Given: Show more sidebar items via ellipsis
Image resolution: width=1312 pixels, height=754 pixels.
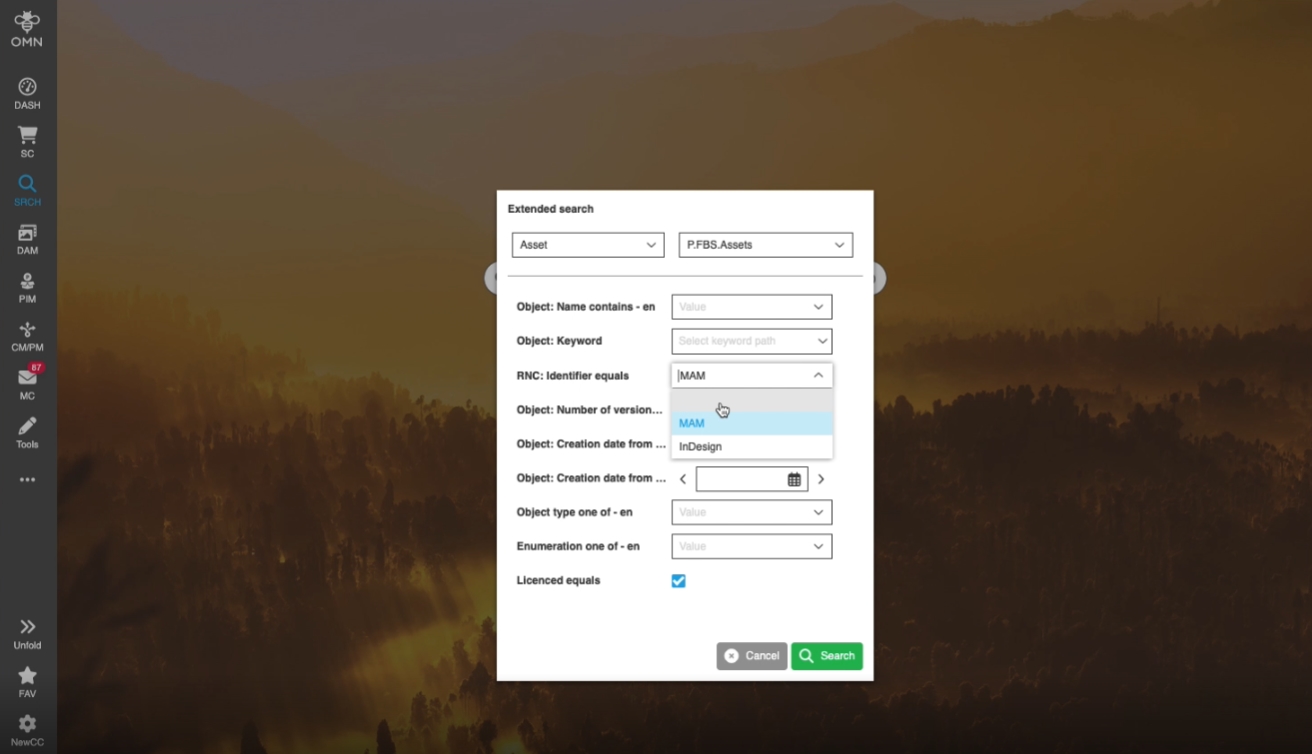Looking at the screenshot, I should tap(27, 480).
